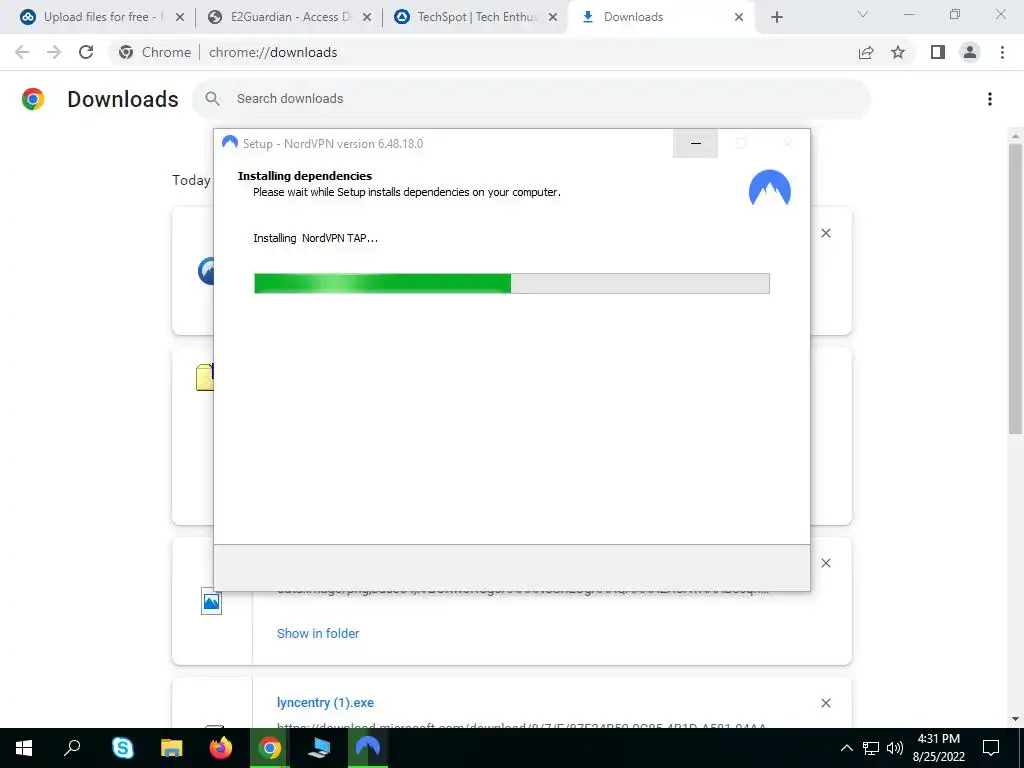Click Show in folder link

[x=318, y=633]
